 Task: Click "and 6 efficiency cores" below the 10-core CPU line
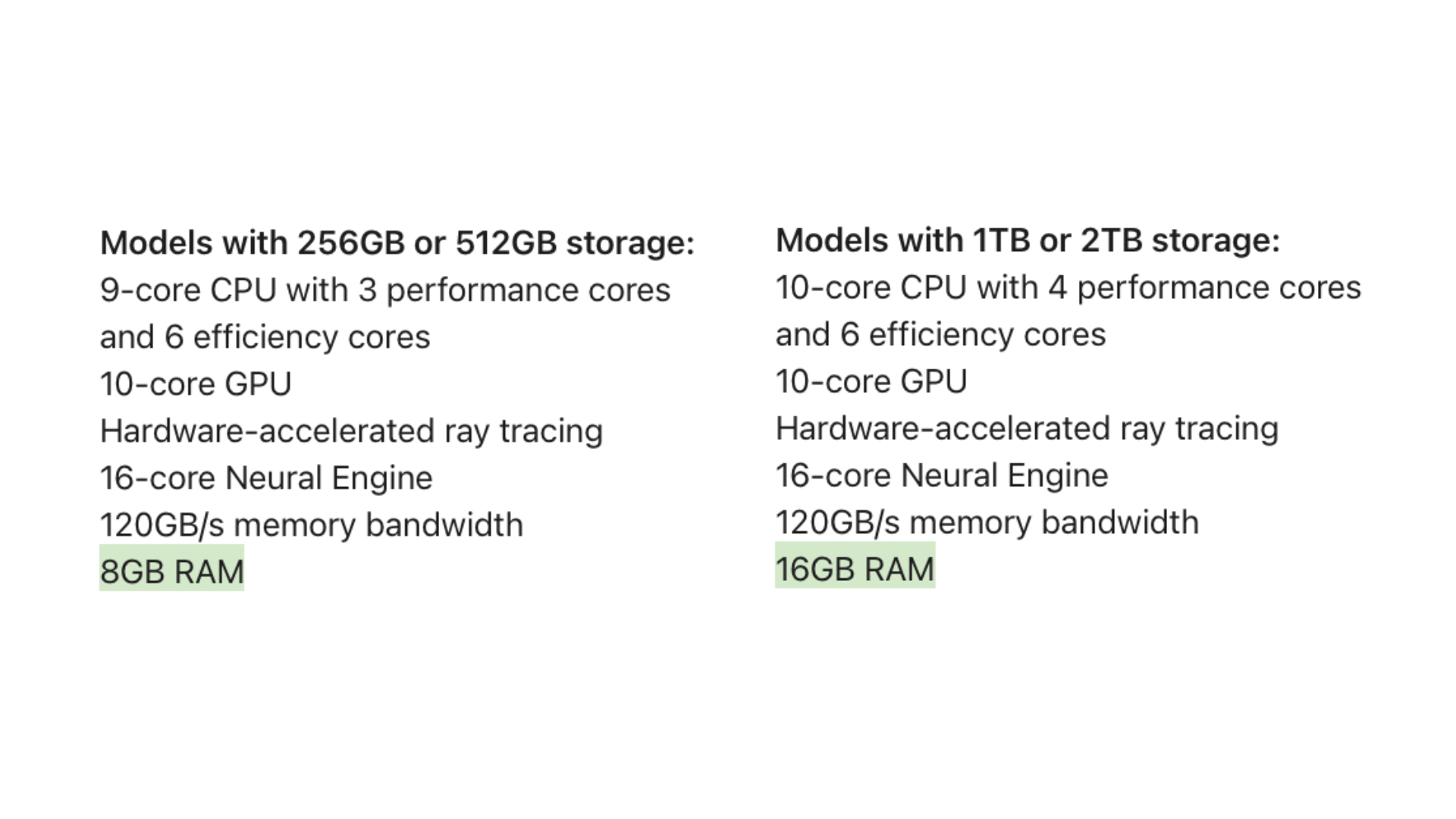(x=940, y=335)
